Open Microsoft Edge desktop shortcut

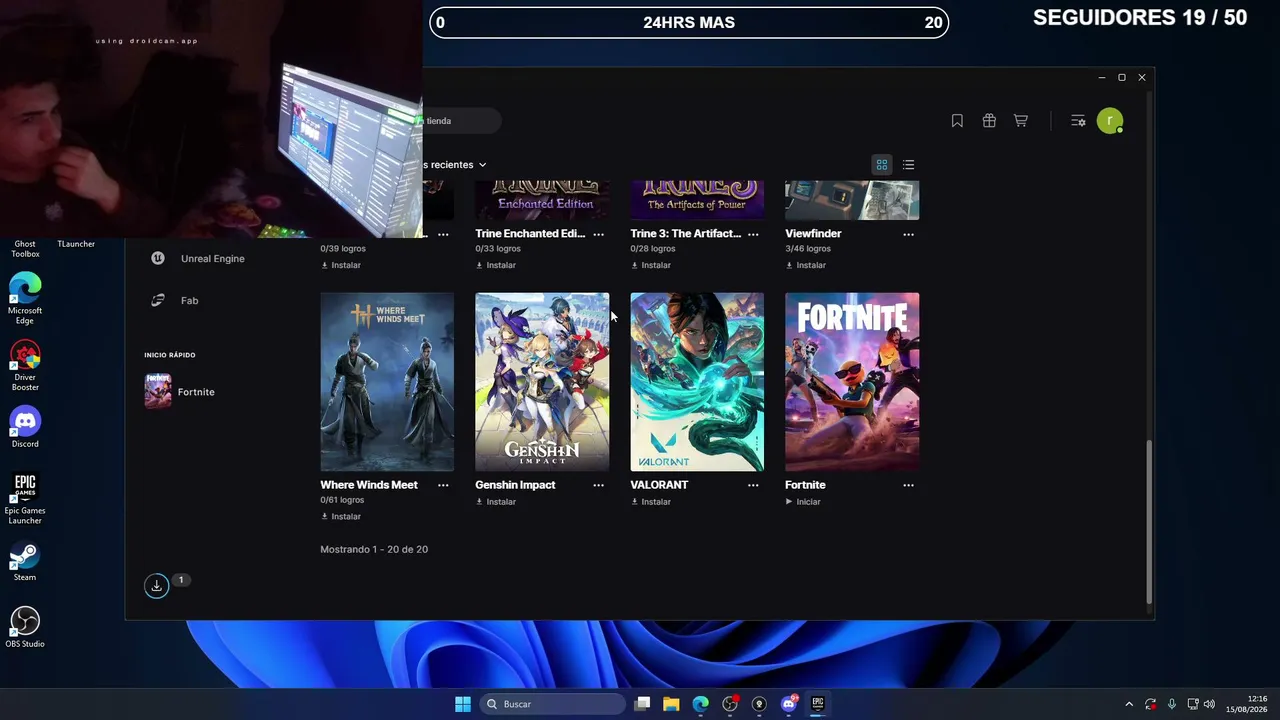click(x=25, y=298)
